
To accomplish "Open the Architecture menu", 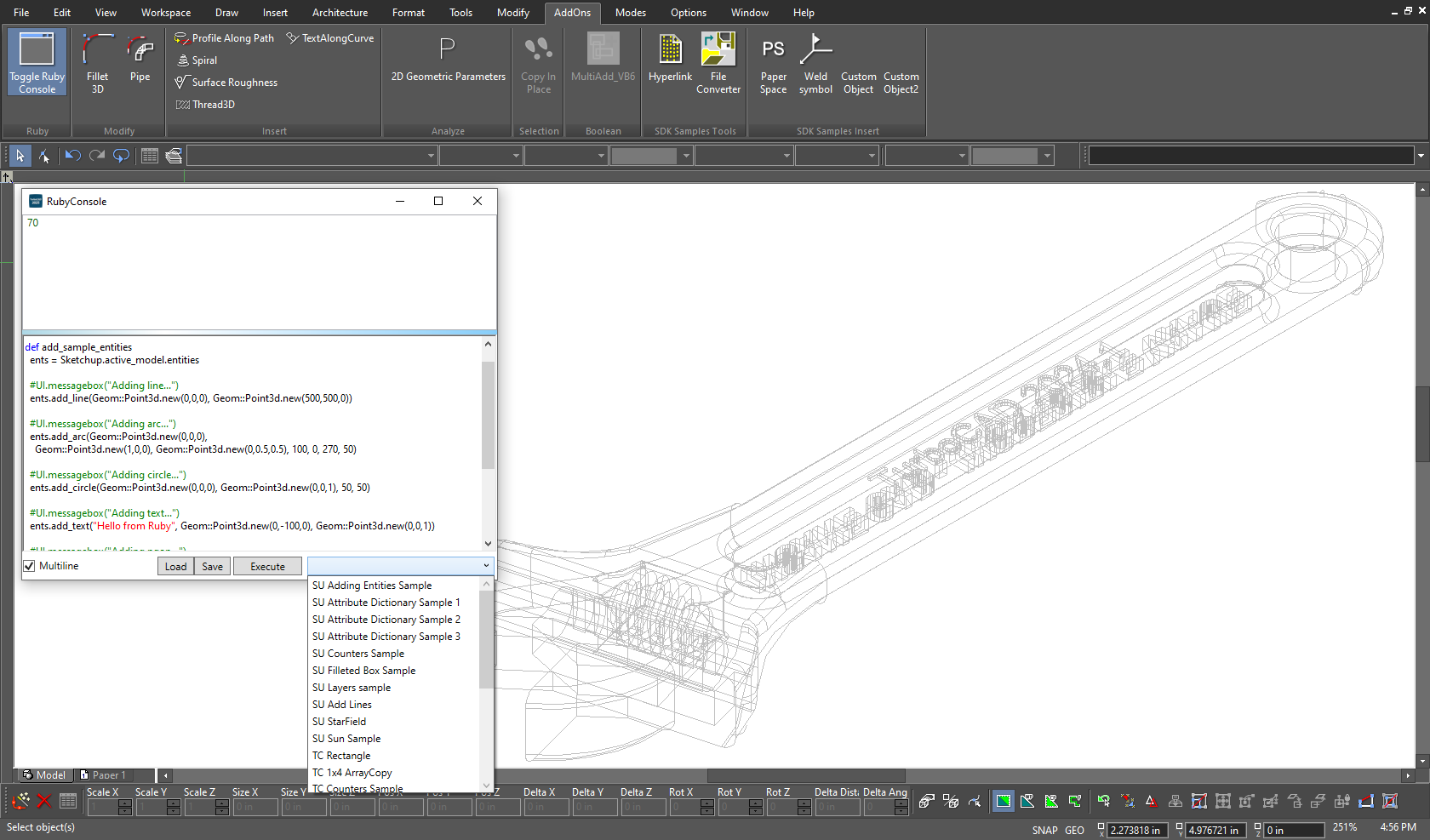I will (340, 13).
